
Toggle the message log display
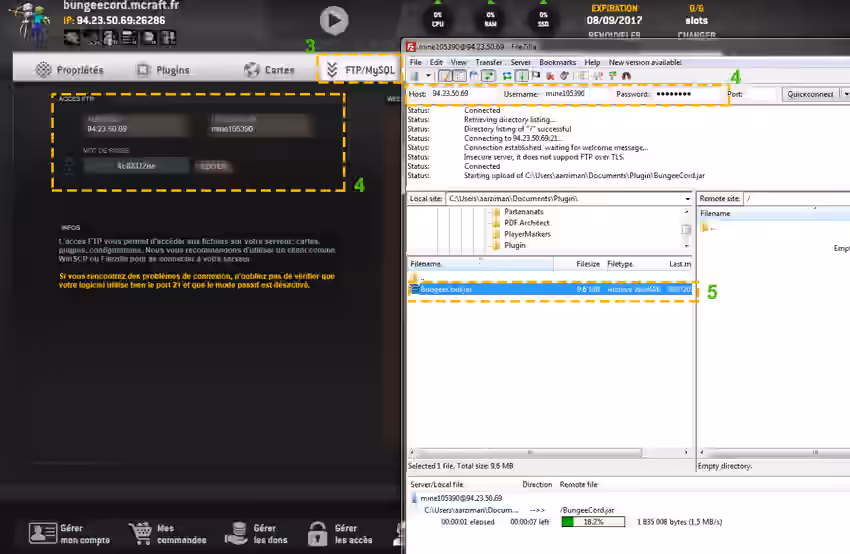[x=445, y=76]
